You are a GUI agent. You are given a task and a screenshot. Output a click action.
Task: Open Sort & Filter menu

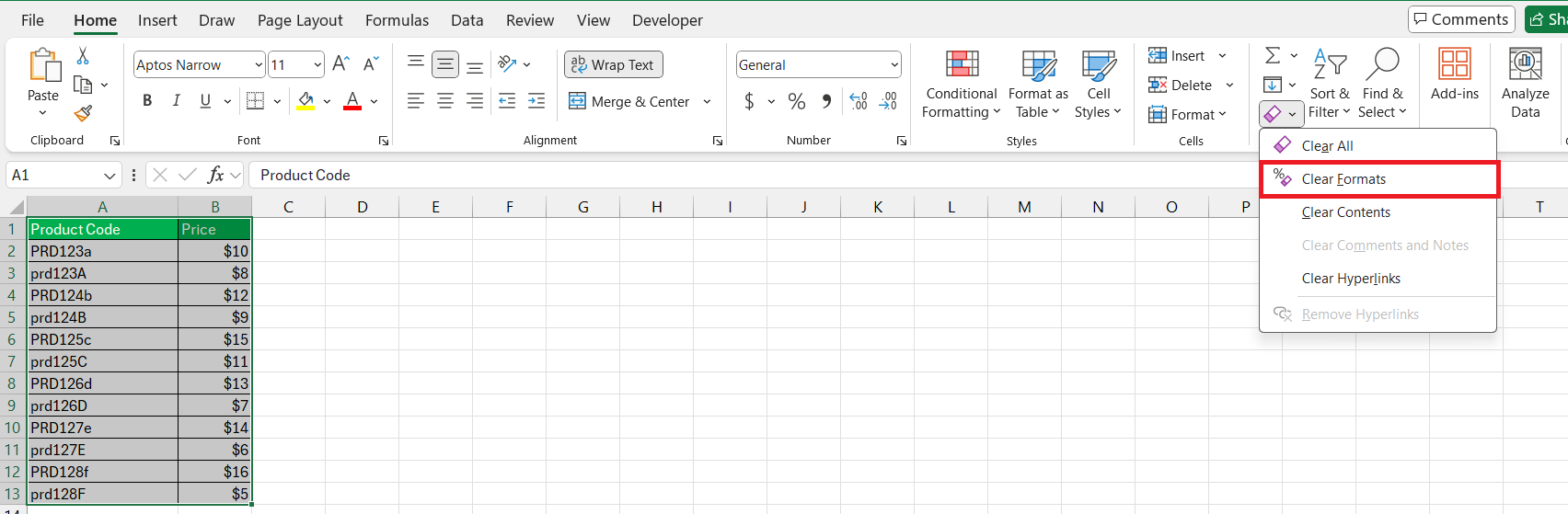[x=1330, y=84]
